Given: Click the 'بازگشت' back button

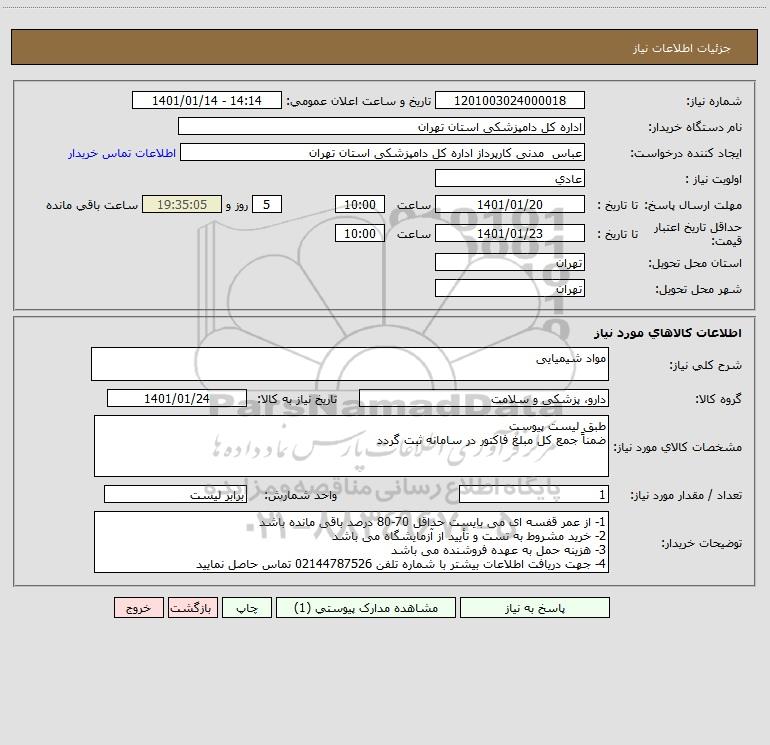Looking at the screenshot, I should coord(192,607).
